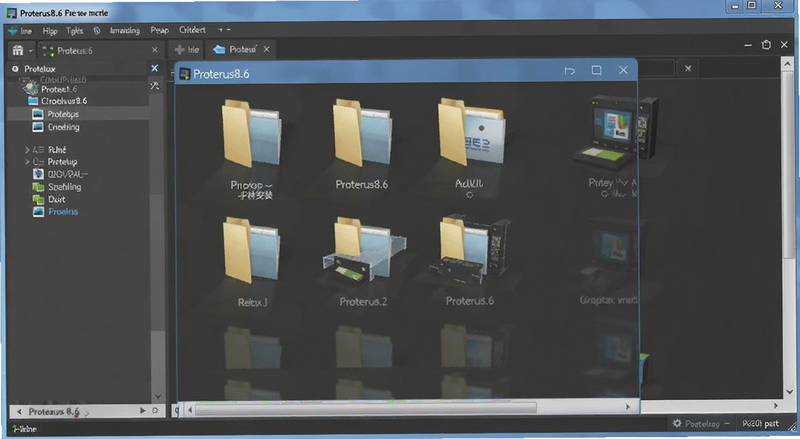Image resolution: width=800 pixels, height=439 pixels.
Task: Open the Critelert menu
Action: point(192,30)
